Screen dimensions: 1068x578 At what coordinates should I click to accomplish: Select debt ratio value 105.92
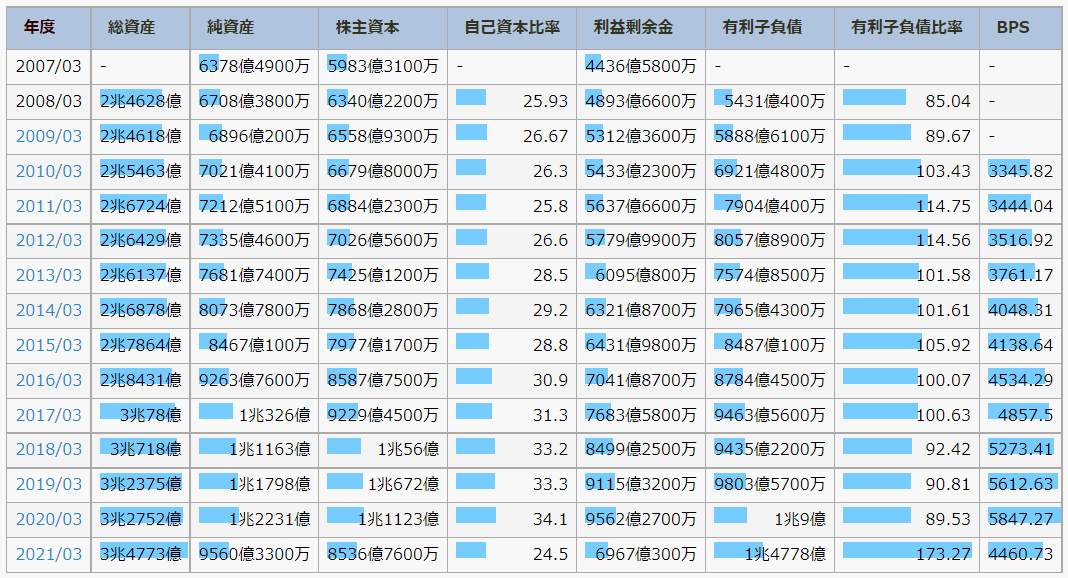click(x=943, y=345)
